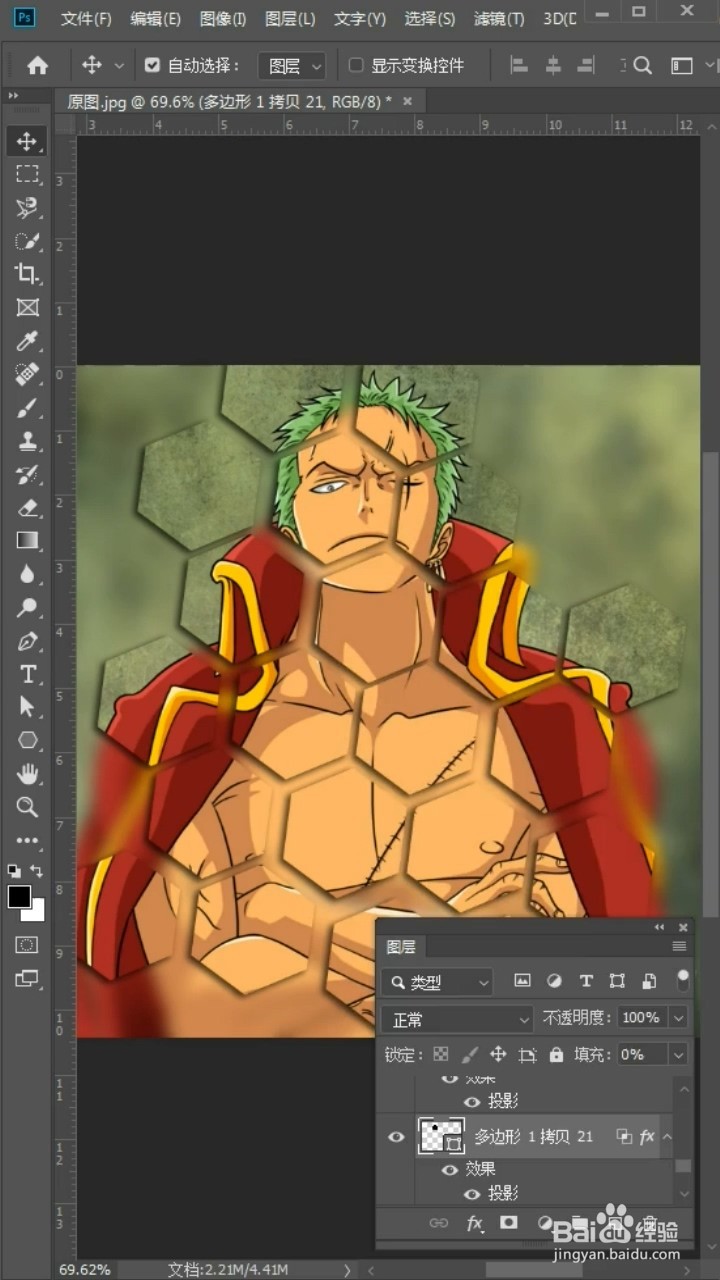720x1280 pixels.
Task: Select the Polygon shape tool
Action: click(27, 740)
